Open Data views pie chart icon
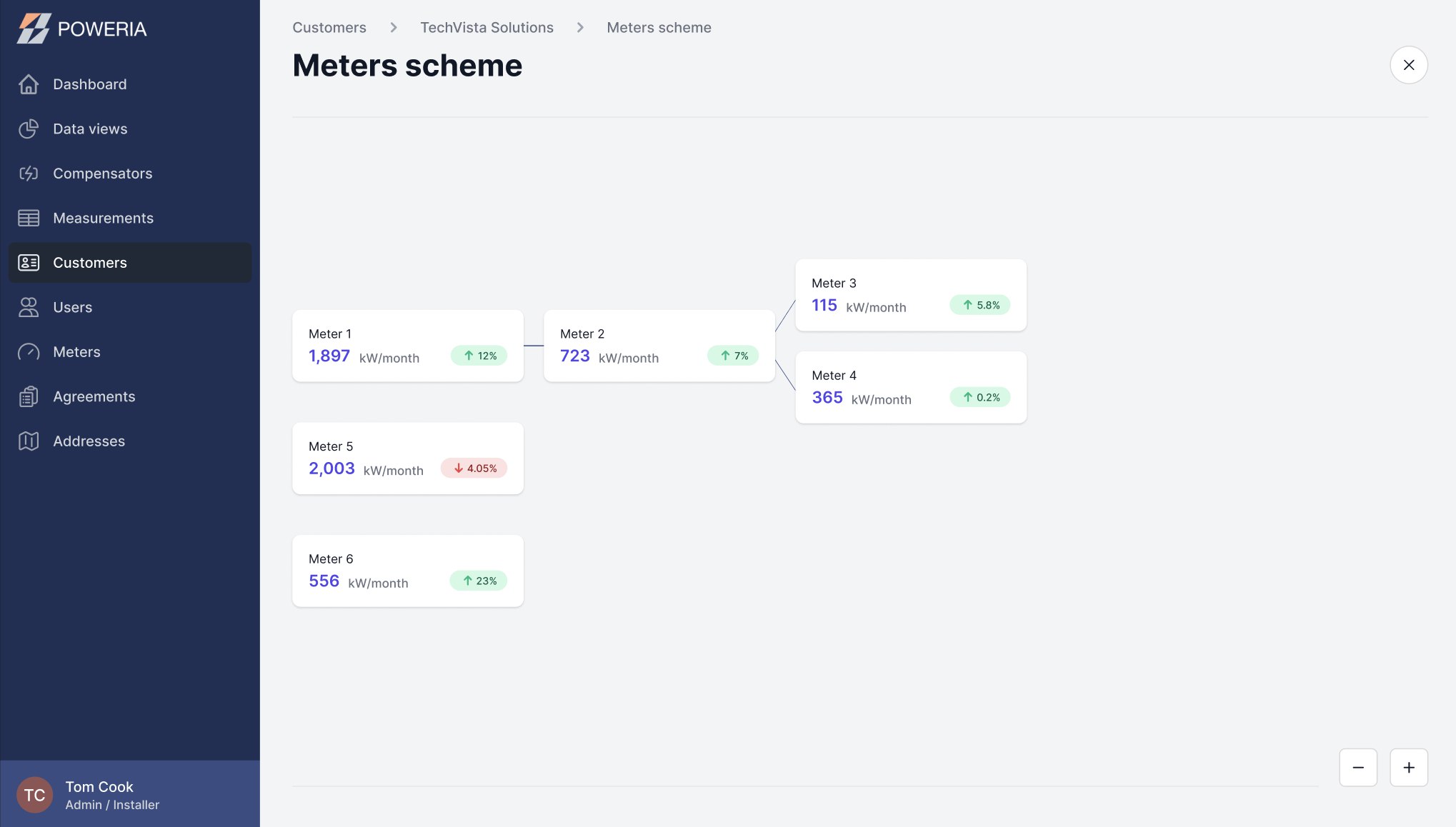The height and width of the screenshot is (827, 1456). click(x=29, y=129)
